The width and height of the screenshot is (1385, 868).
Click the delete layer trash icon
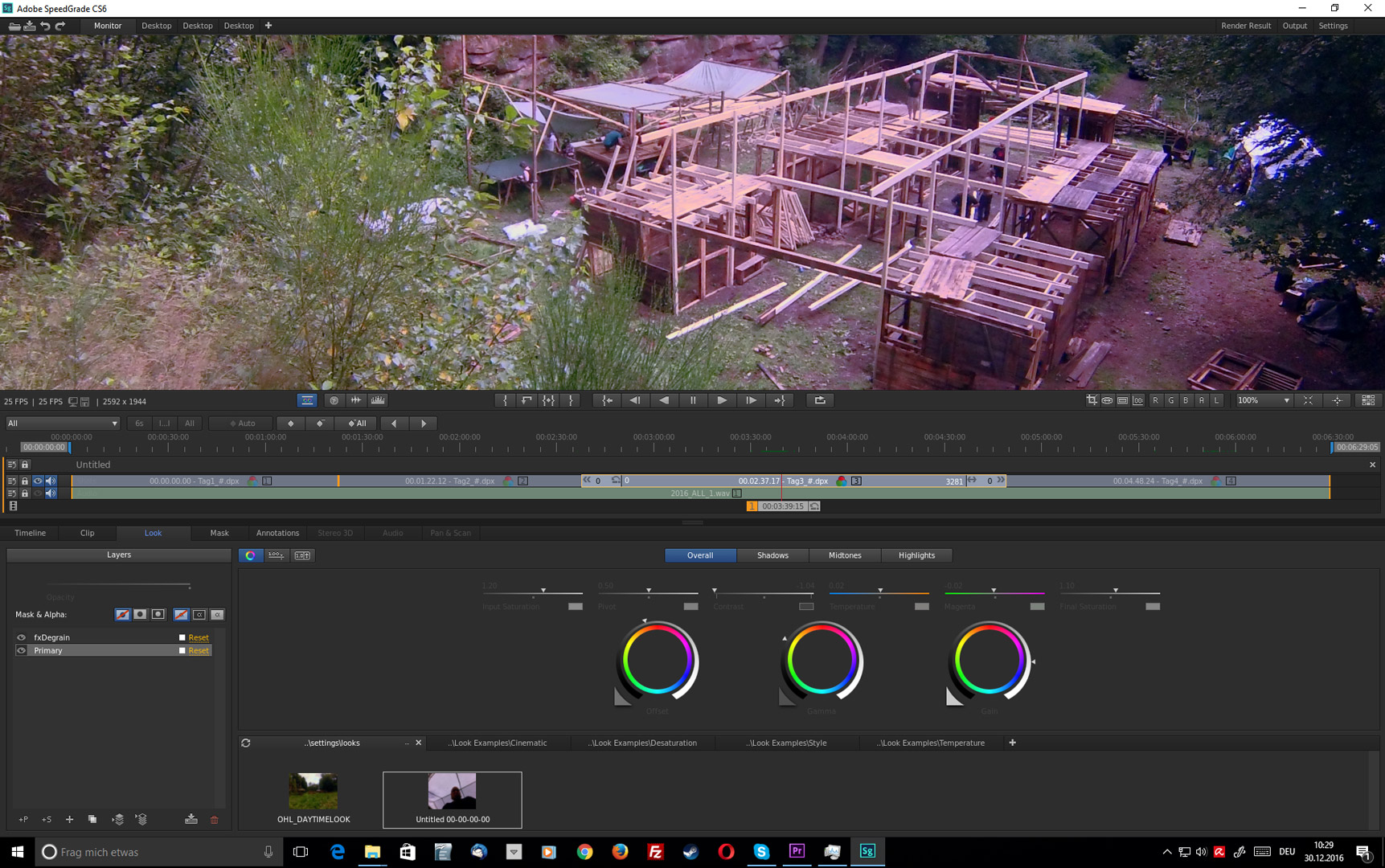point(214,820)
